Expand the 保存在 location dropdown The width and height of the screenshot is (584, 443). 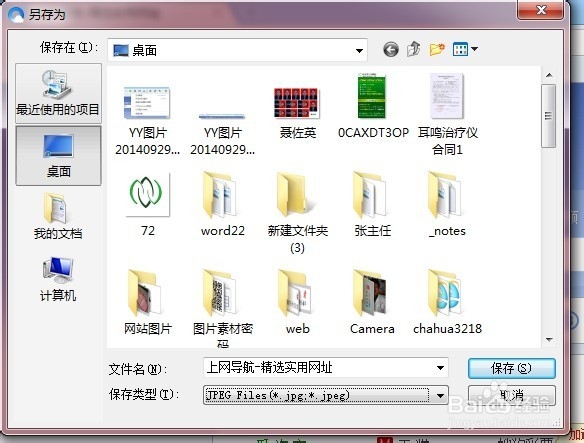[x=359, y=50]
